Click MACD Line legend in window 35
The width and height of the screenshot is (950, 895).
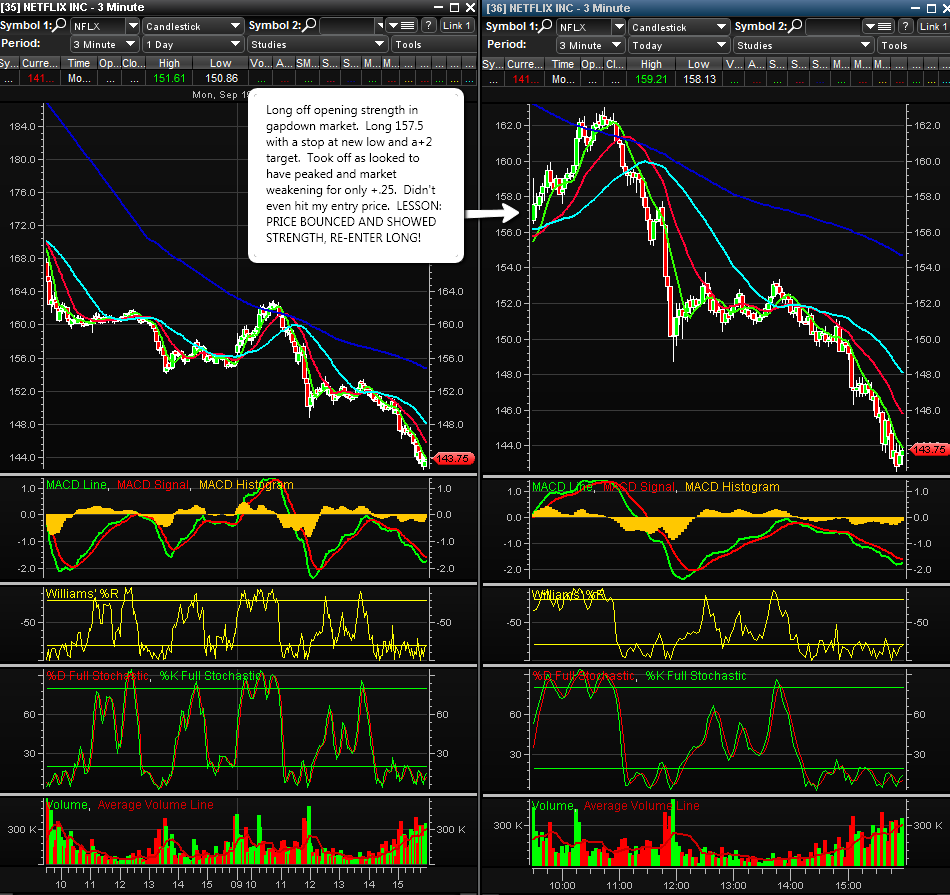click(x=76, y=485)
